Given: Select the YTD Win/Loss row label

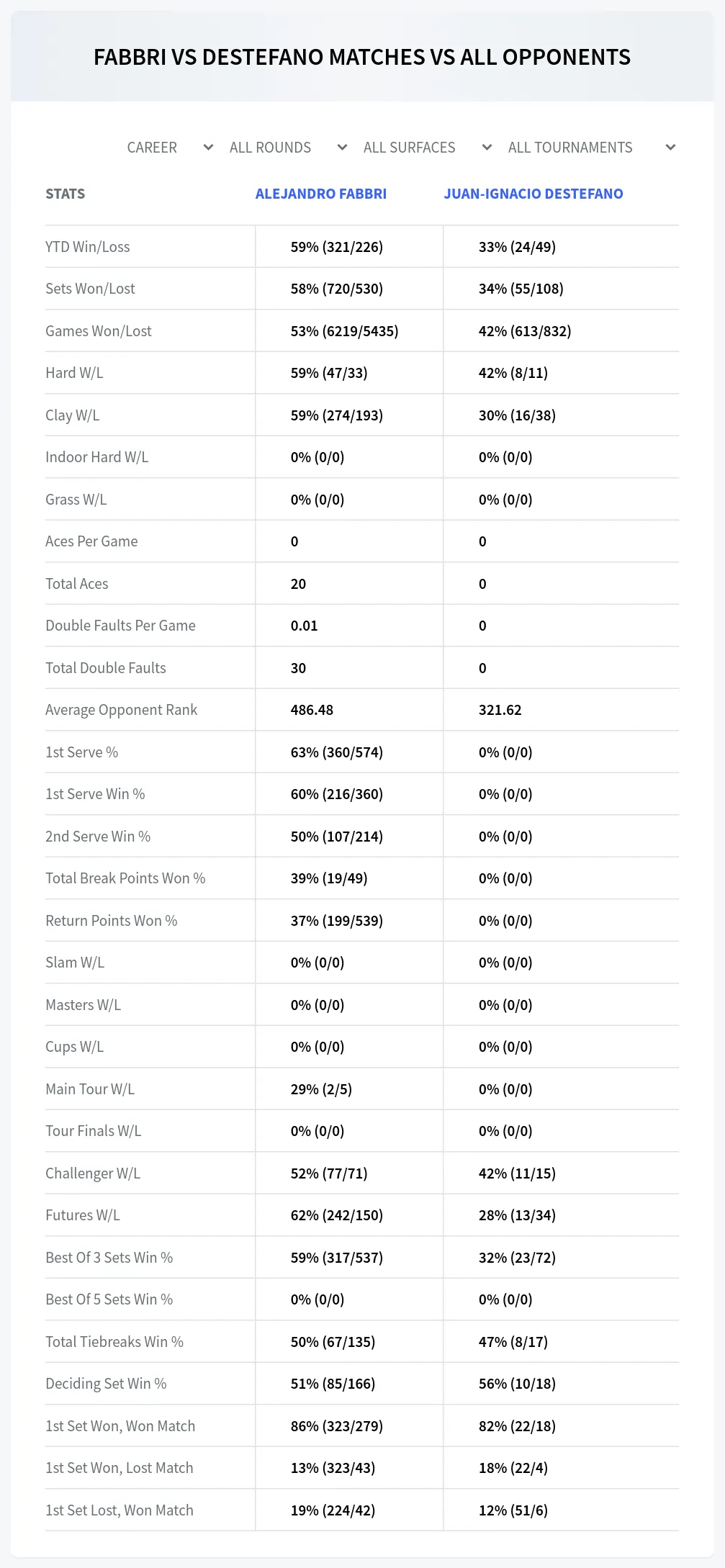Looking at the screenshot, I should (88, 247).
